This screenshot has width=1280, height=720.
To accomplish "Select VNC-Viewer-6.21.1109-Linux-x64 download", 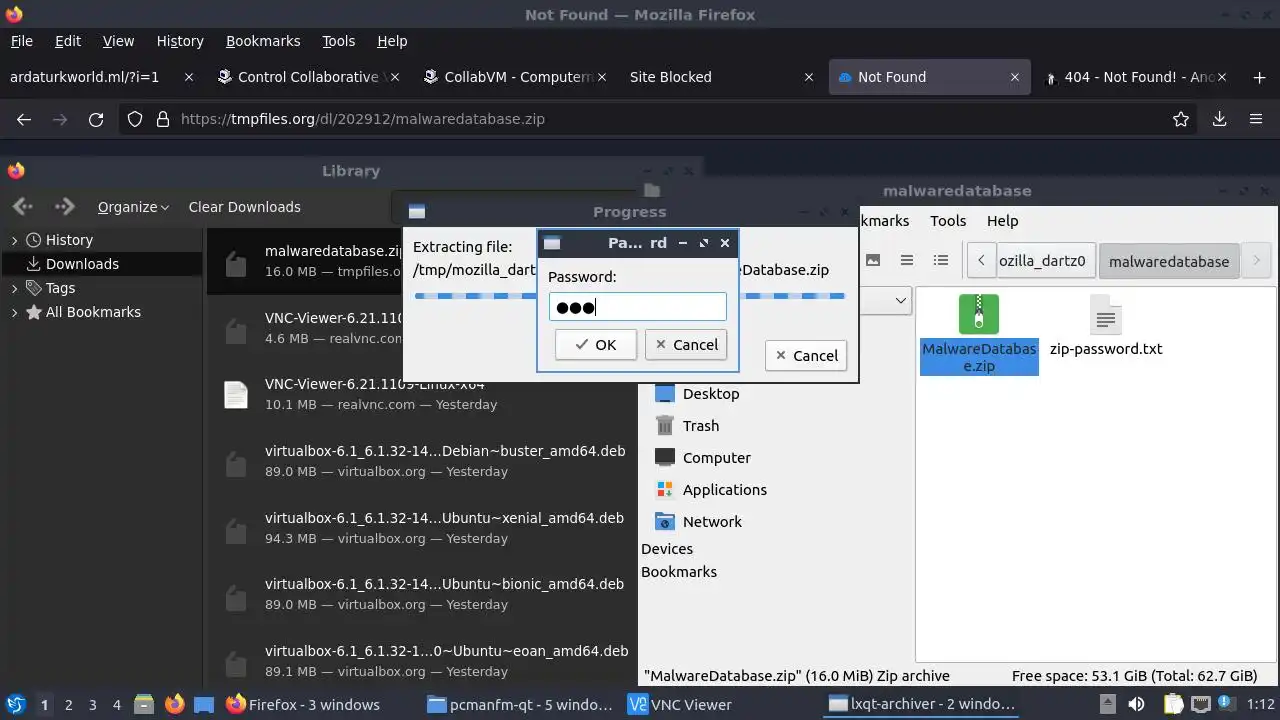I will coord(422,394).
